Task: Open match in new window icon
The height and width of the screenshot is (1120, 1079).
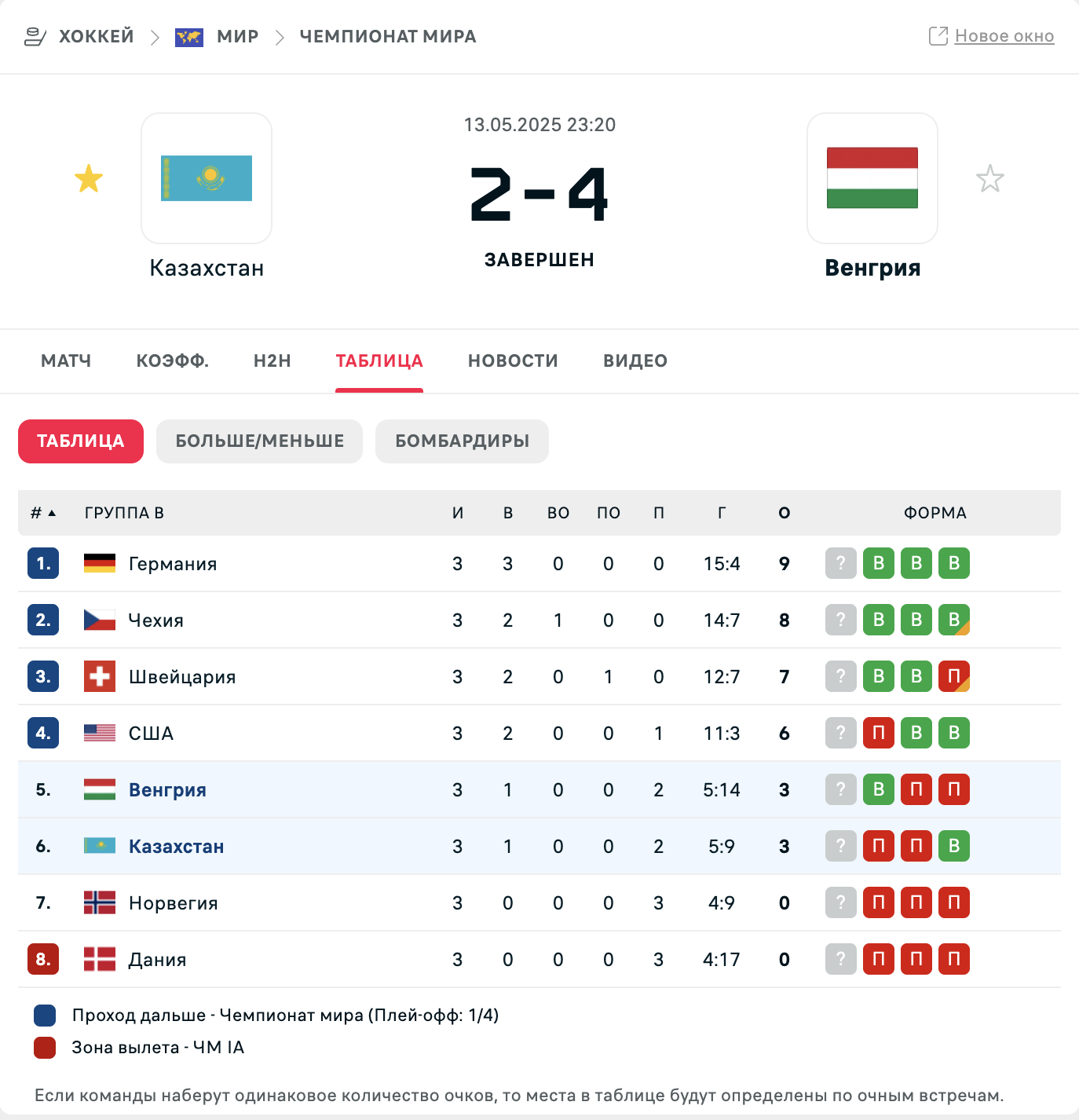Action: 938,36
